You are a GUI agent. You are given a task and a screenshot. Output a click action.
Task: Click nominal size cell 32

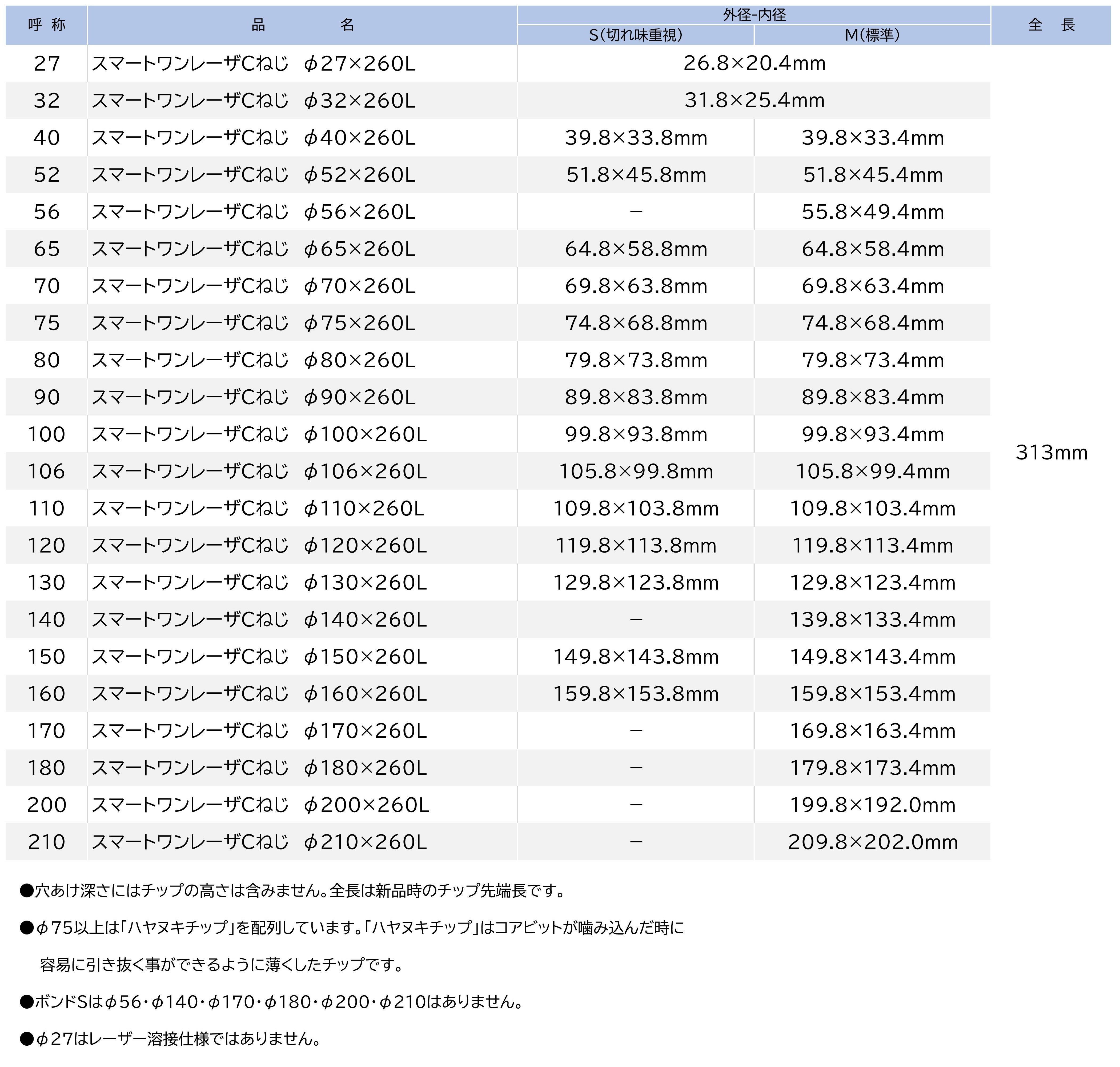(47, 101)
